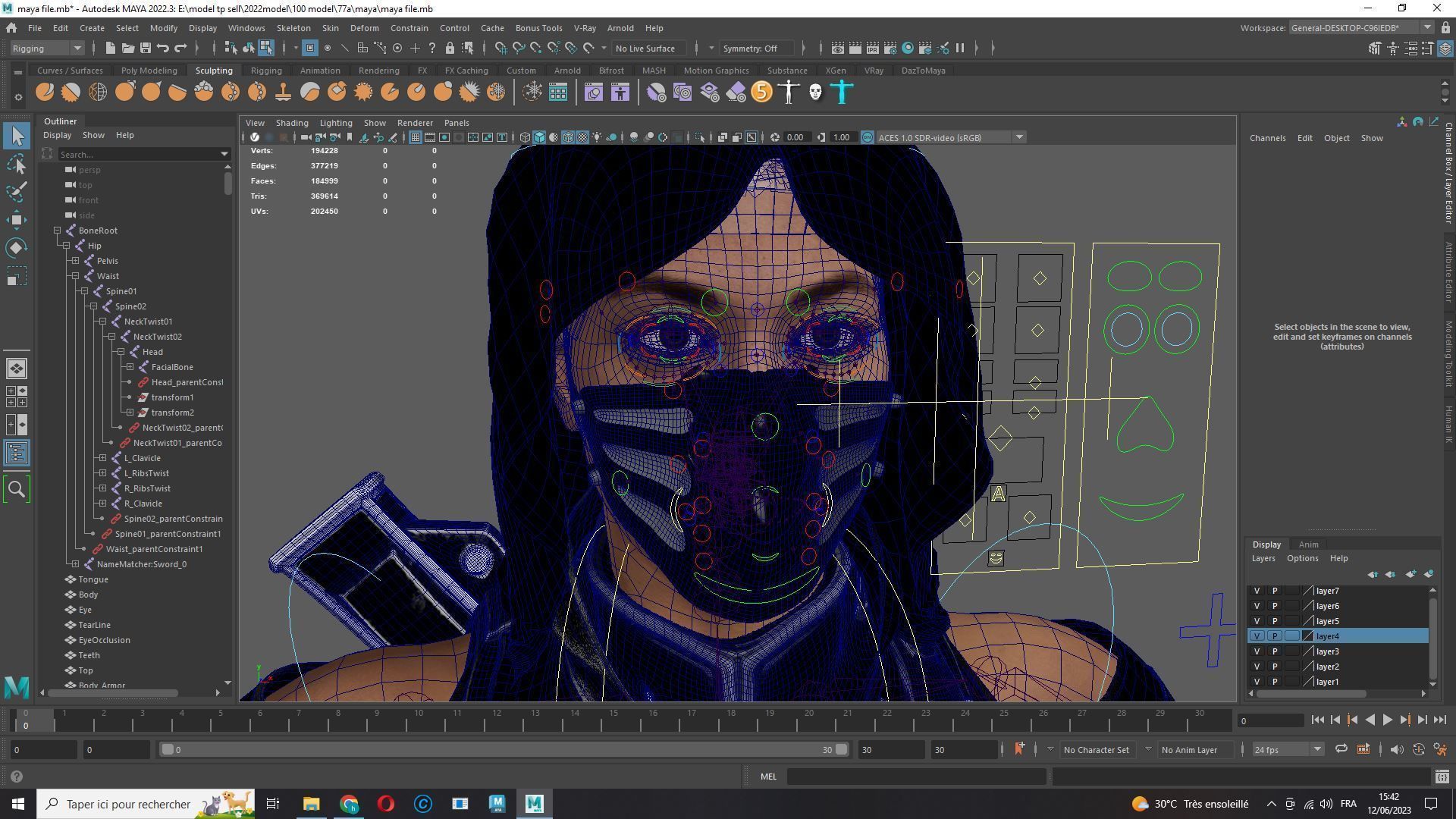Click the Save scene icon
Image resolution: width=1456 pixels, height=819 pixels.
[145, 48]
